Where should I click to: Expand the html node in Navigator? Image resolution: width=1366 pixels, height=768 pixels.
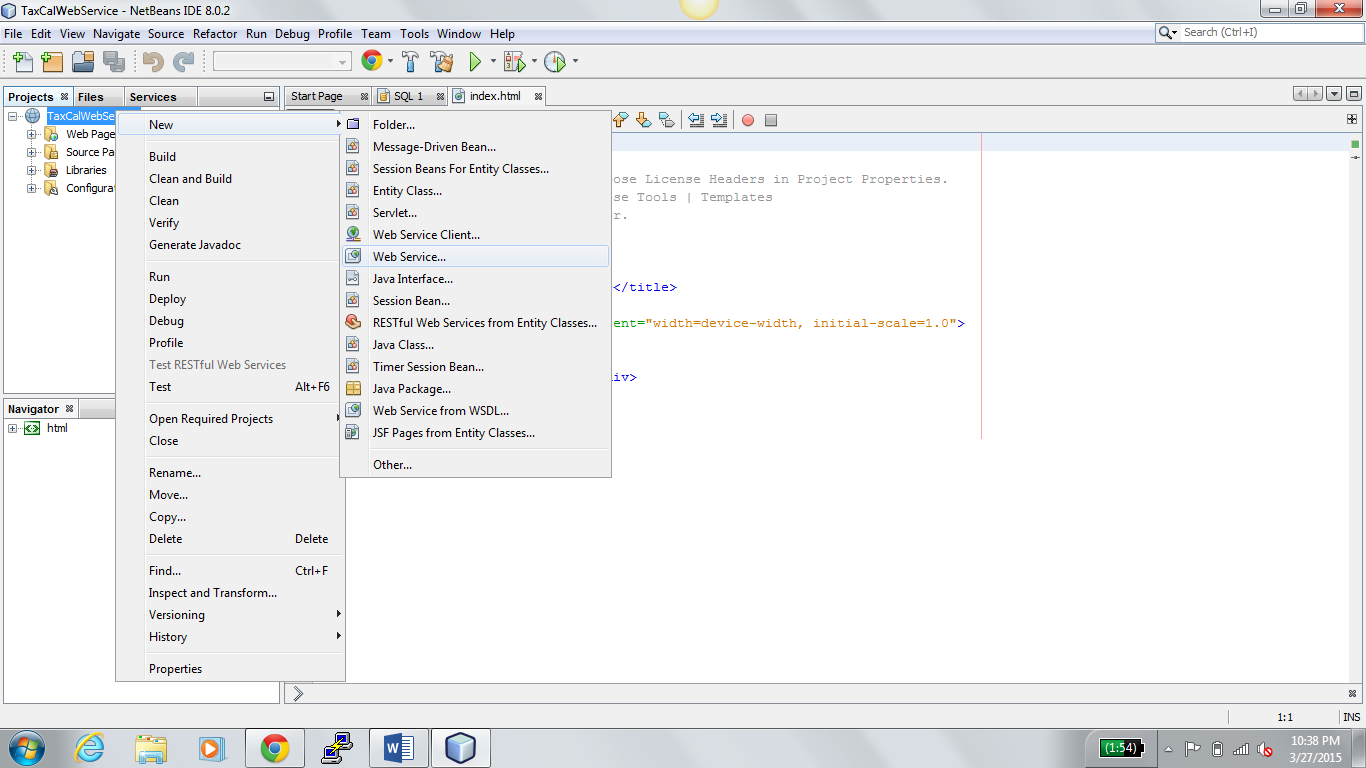click(x=13, y=428)
